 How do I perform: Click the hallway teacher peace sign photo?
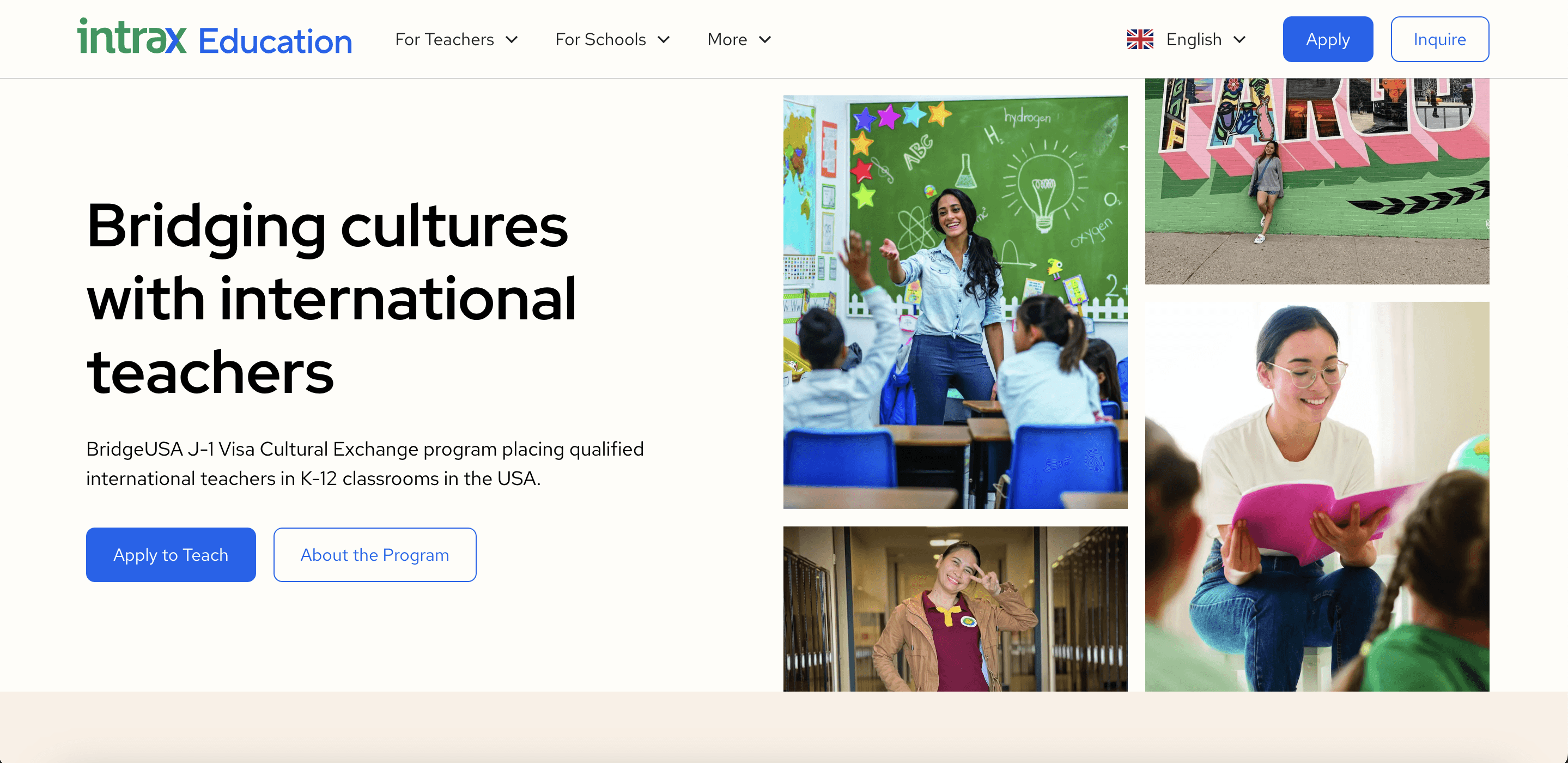click(x=955, y=608)
